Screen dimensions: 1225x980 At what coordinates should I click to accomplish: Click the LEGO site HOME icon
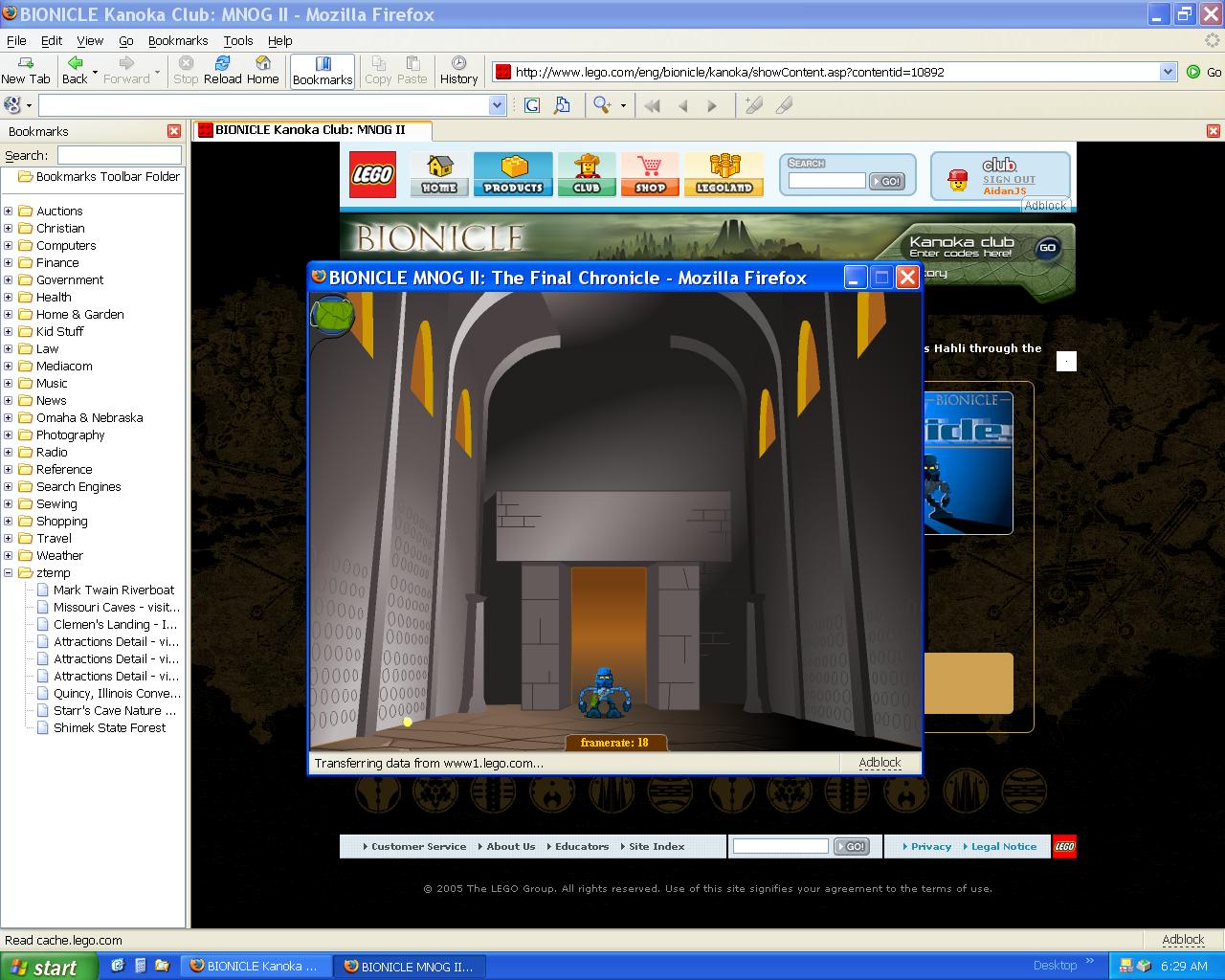point(439,175)
